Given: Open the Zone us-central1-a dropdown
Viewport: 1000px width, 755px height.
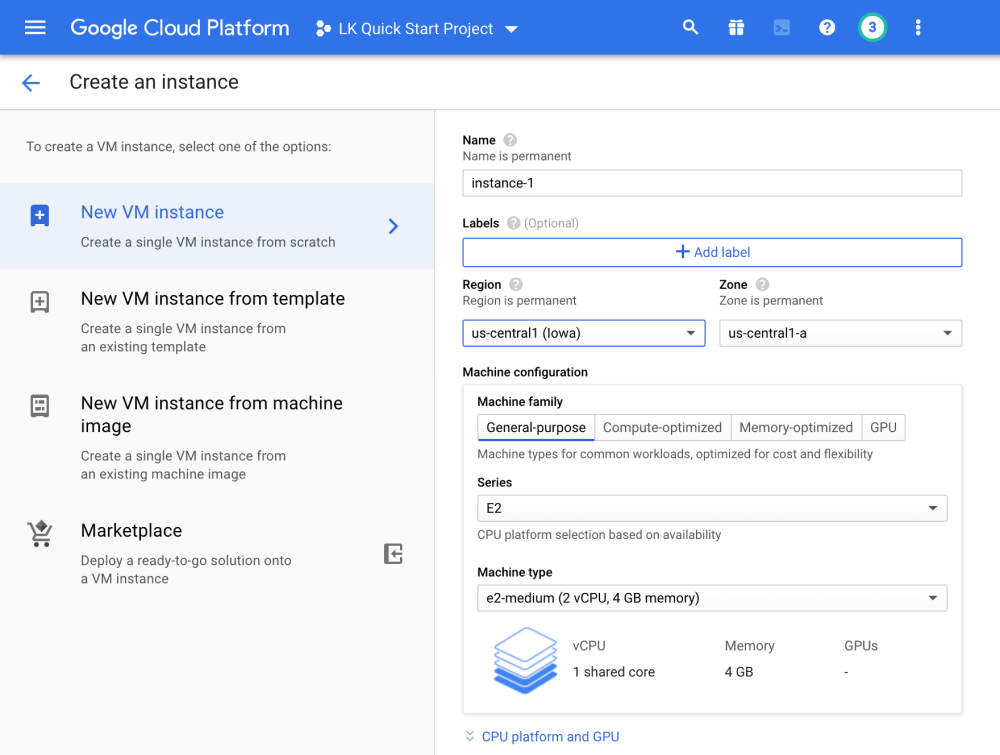Looking at the screenshot, I should click(x=840, y=333).
